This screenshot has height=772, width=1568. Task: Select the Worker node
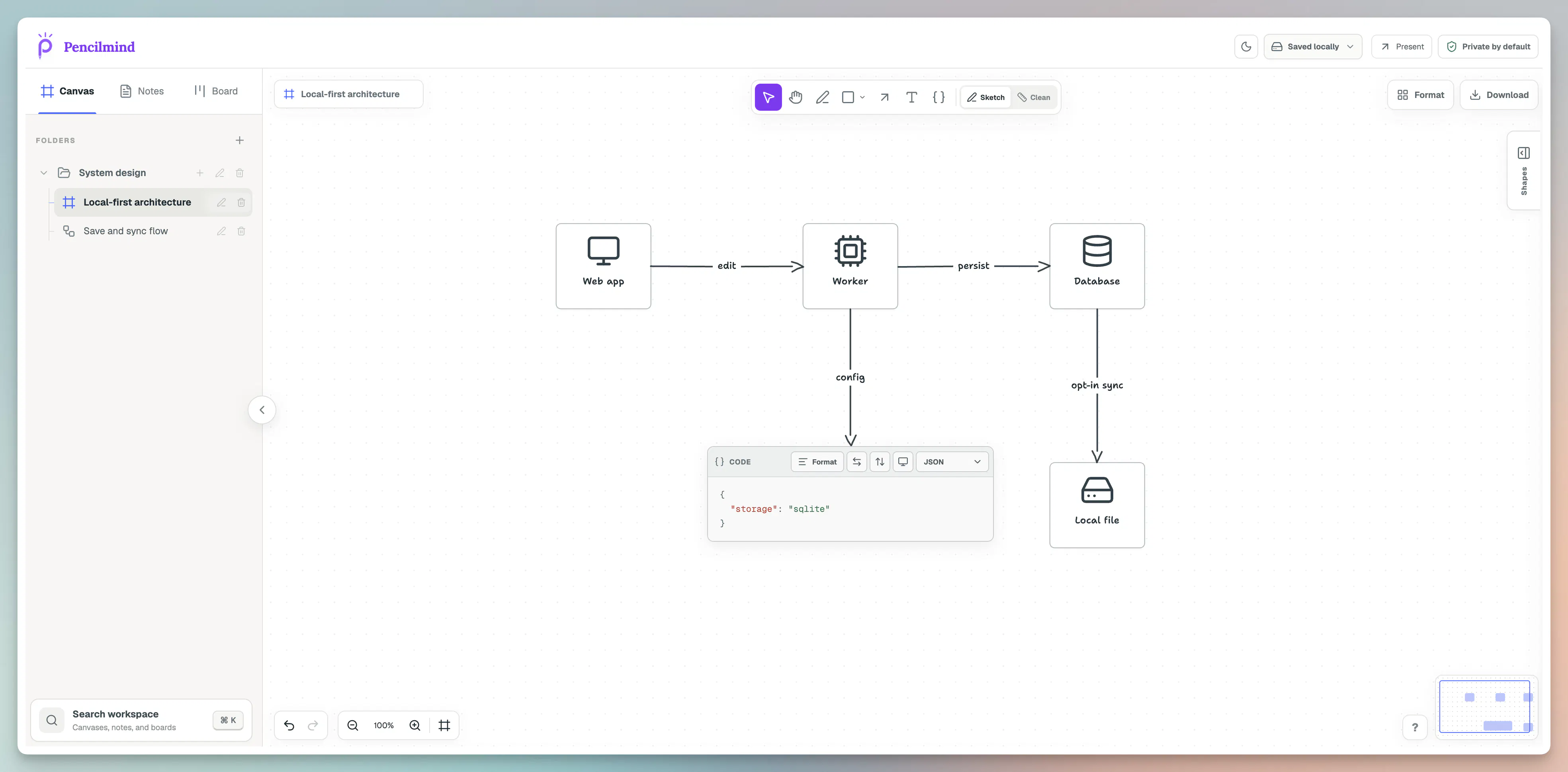click(x=850, y=266)
